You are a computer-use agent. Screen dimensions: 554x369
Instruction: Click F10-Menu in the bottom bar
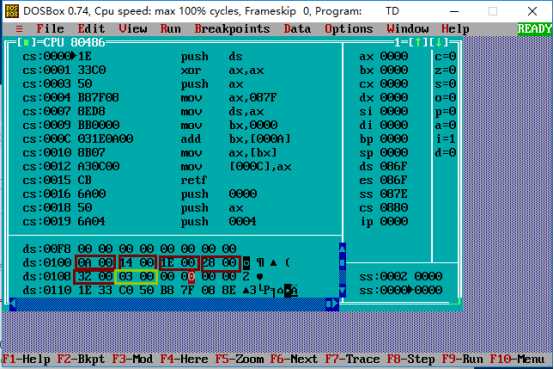point(517,359)
